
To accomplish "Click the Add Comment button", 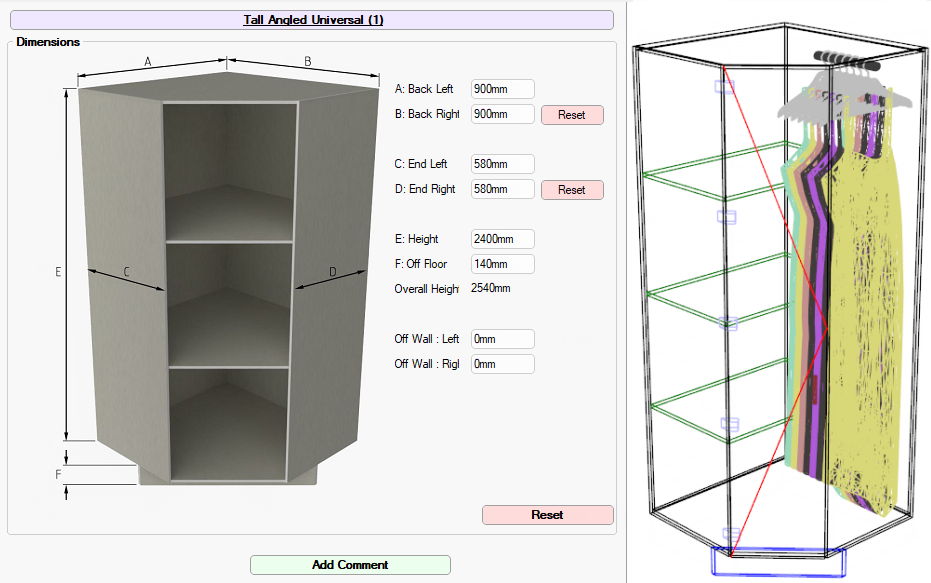I will (350, 565).
